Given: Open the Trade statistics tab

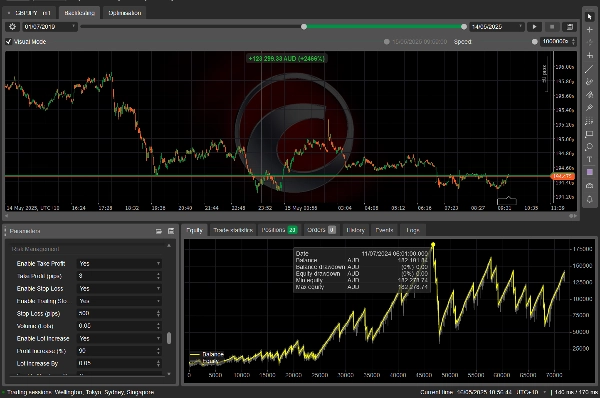Looking at the screenshot, I should tap(233, 230).
